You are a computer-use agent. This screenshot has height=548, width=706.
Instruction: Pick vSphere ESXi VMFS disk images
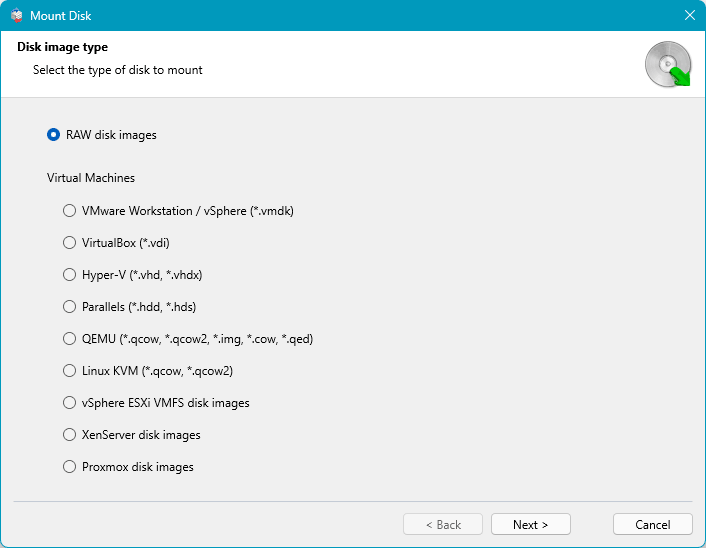pyautogui.click(x=69, y=403)
